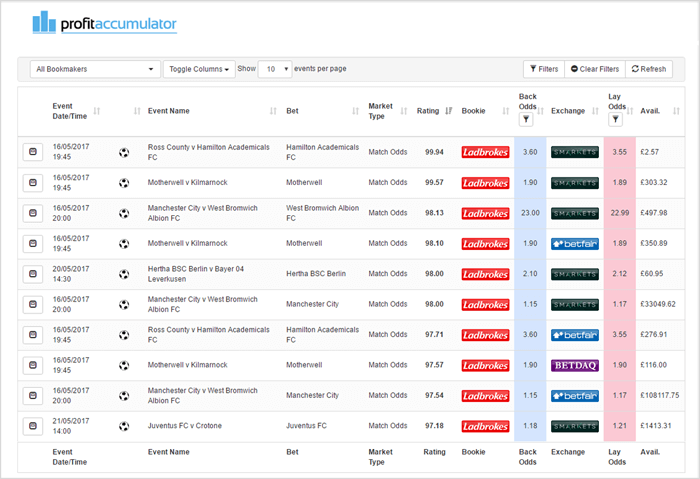Open the All Bookmakers dropdown

(94, 69)
